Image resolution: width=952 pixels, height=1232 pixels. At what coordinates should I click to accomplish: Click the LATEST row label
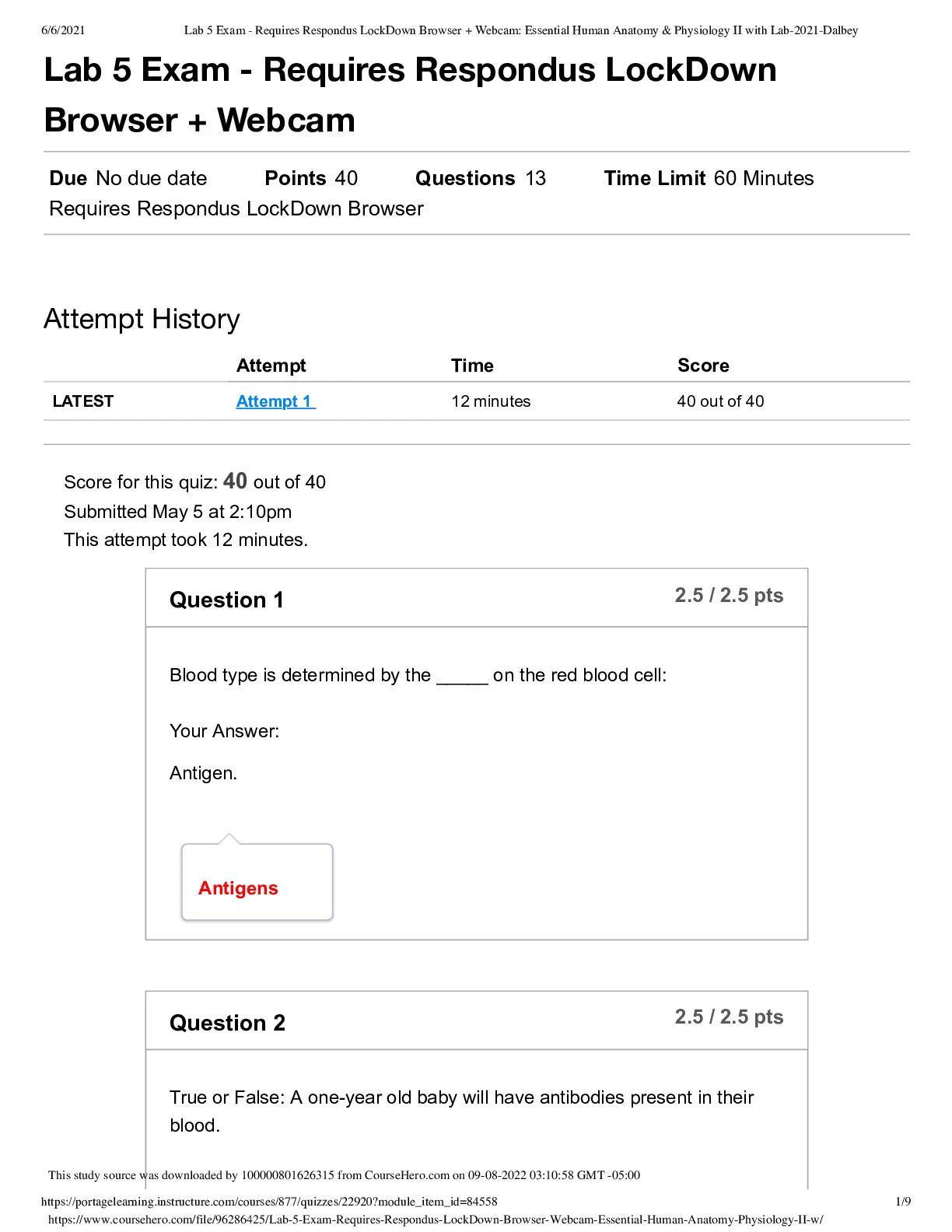tap(82, 401)
